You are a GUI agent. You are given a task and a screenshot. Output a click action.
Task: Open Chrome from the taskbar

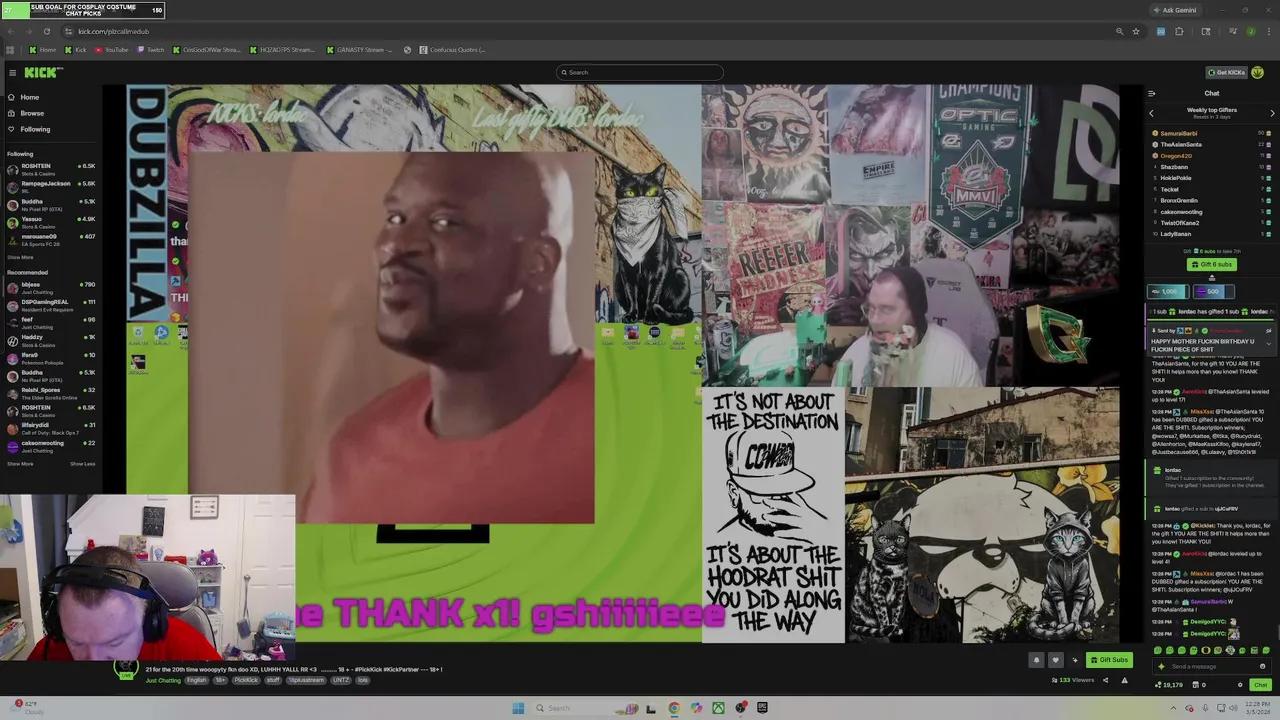[674, 708]
